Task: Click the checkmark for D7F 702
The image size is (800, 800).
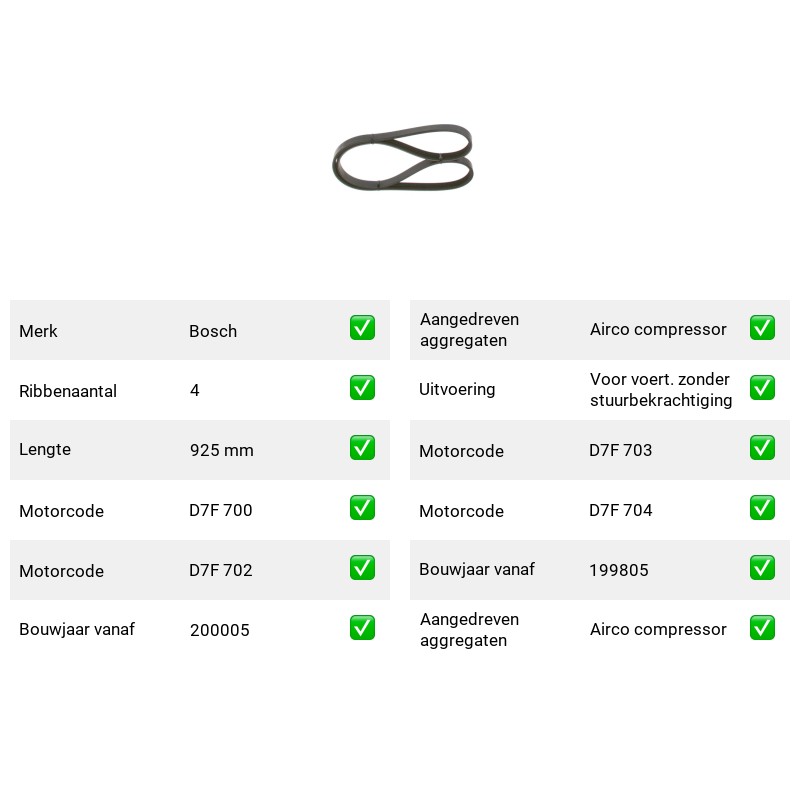Action: (x=362, y=568)
